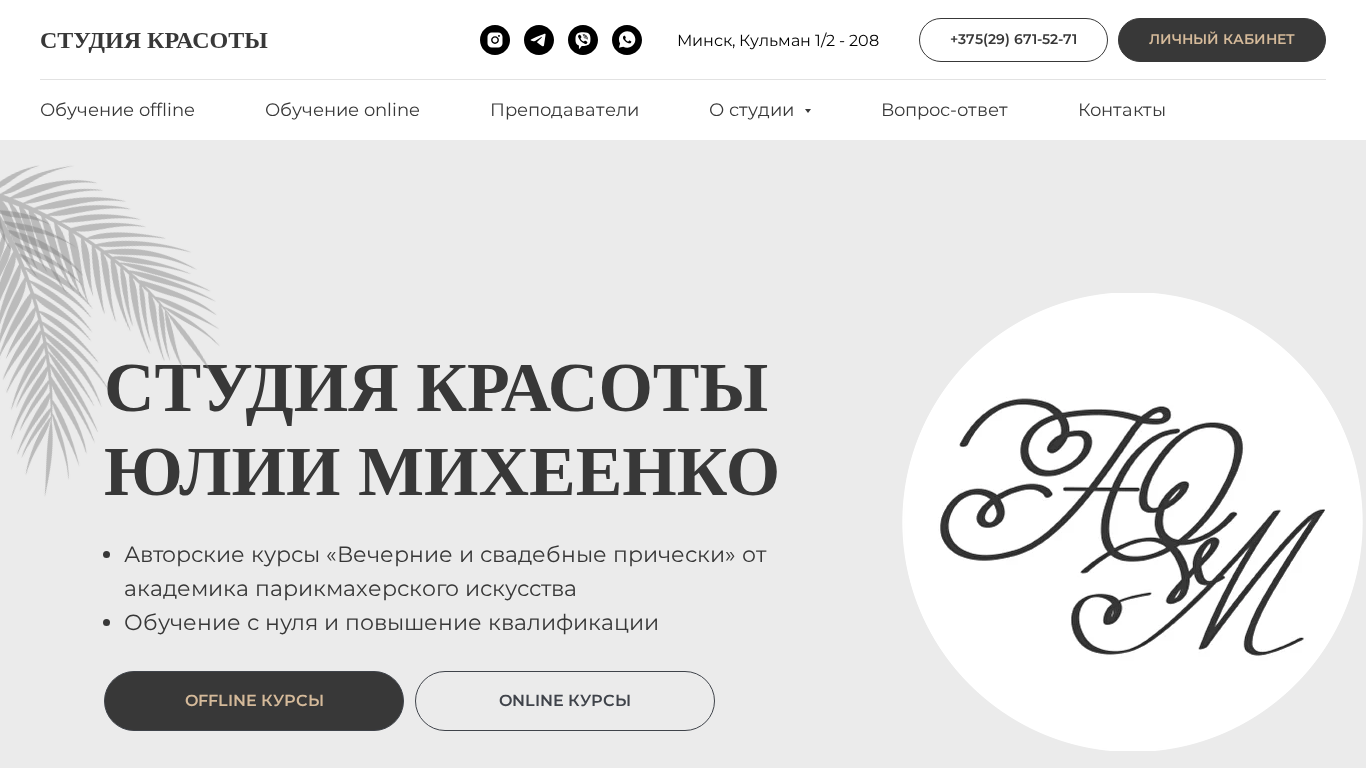Click the ONLINE КУРСЫ button
The image size is (1366, 768).
[565, 701]
